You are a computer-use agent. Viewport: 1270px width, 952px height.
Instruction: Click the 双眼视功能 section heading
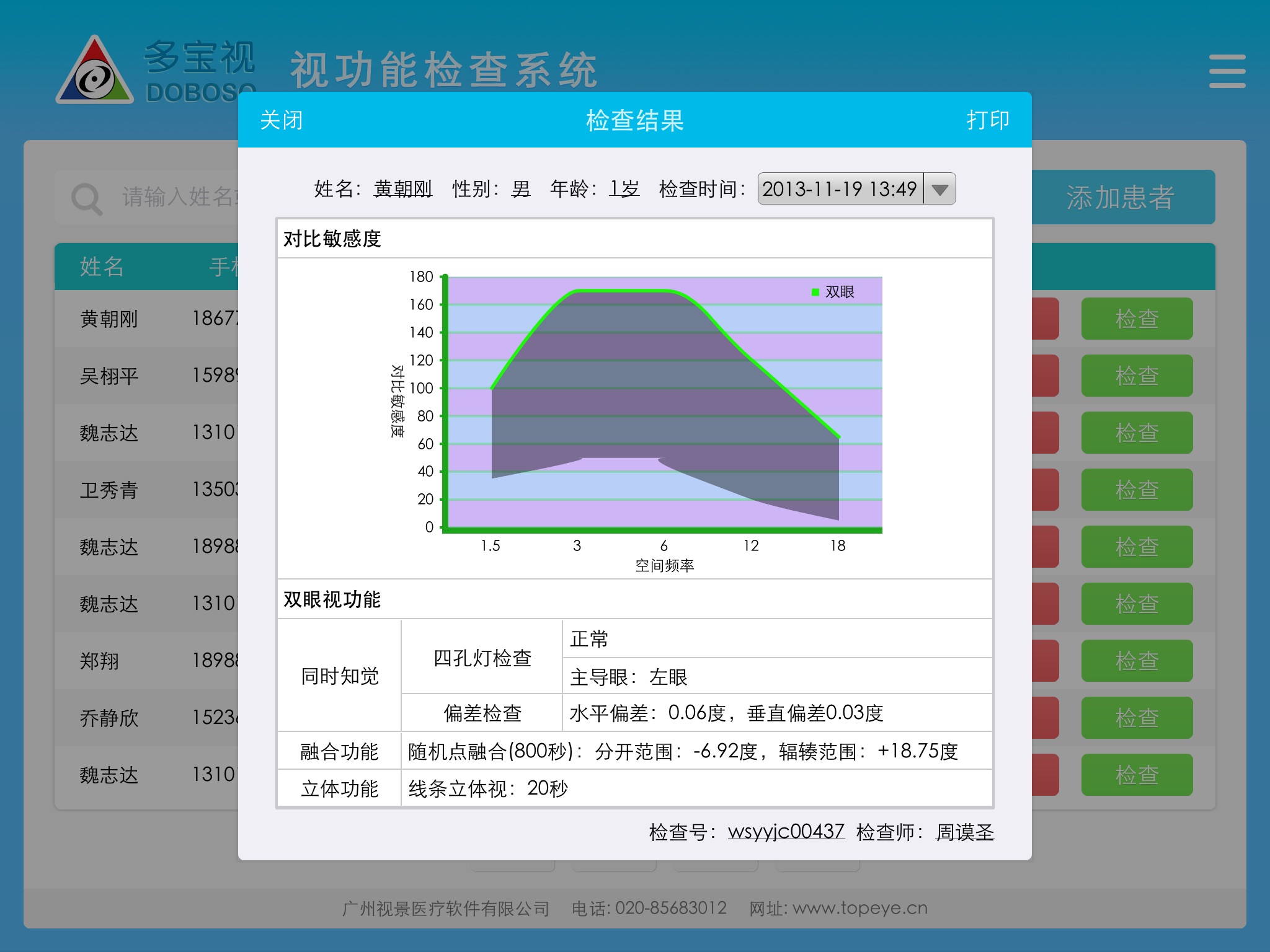click(332, 599)
